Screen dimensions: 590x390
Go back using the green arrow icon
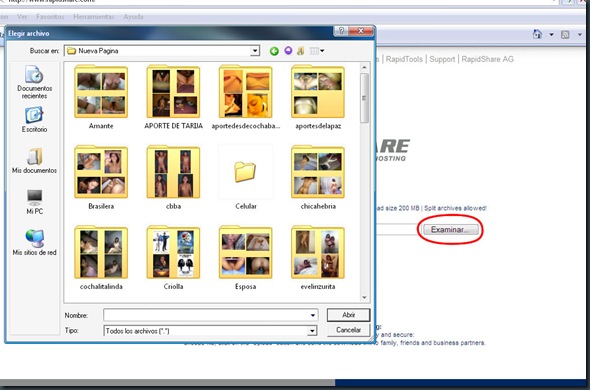click(x=274, y=51)
